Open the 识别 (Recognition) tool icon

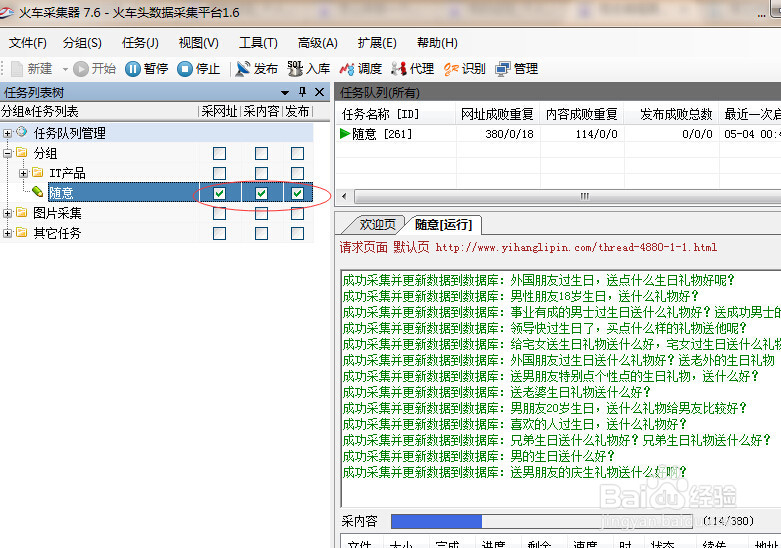pos(451,69)
